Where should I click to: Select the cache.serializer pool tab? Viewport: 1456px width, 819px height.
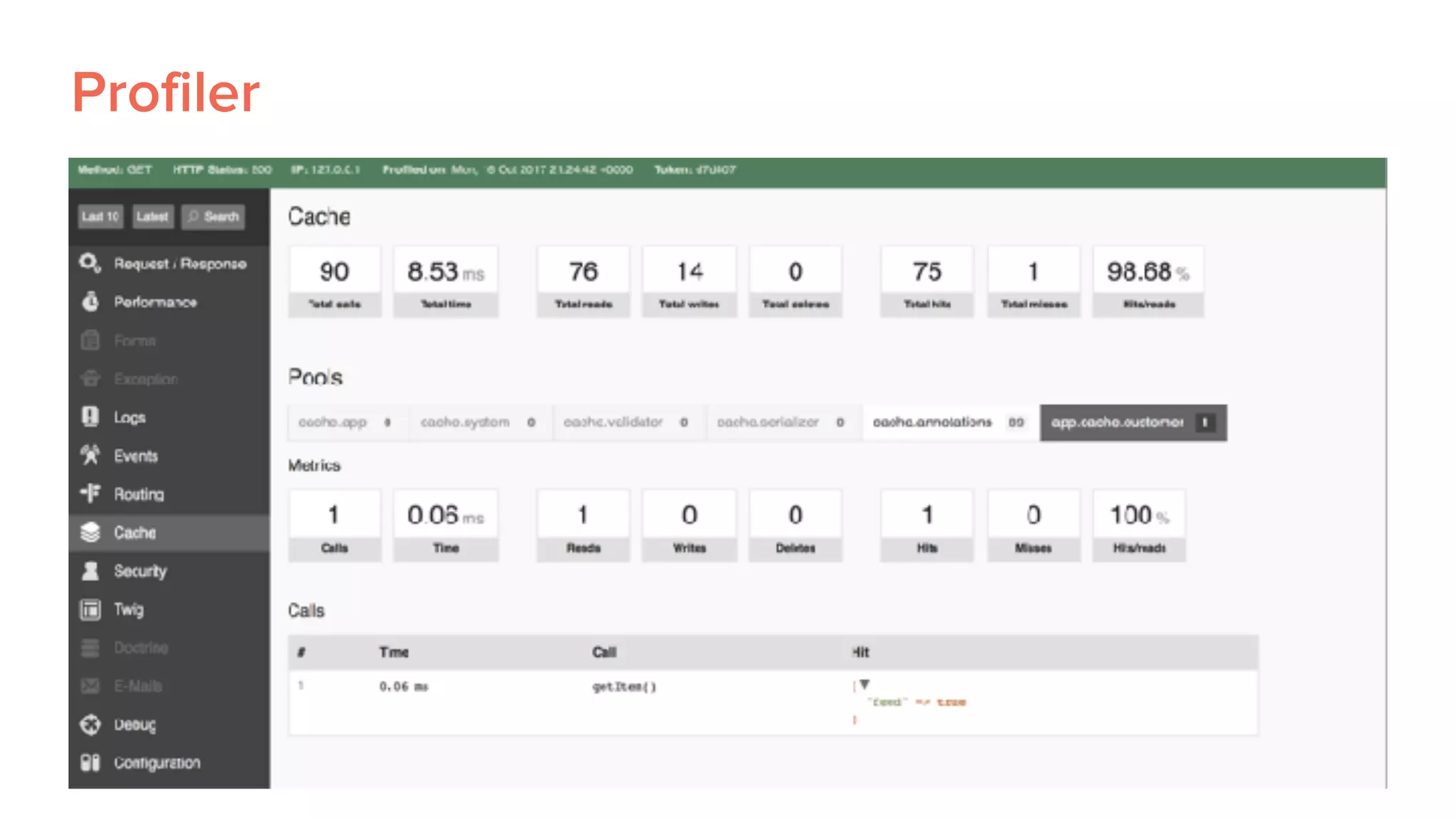[783, 422]
